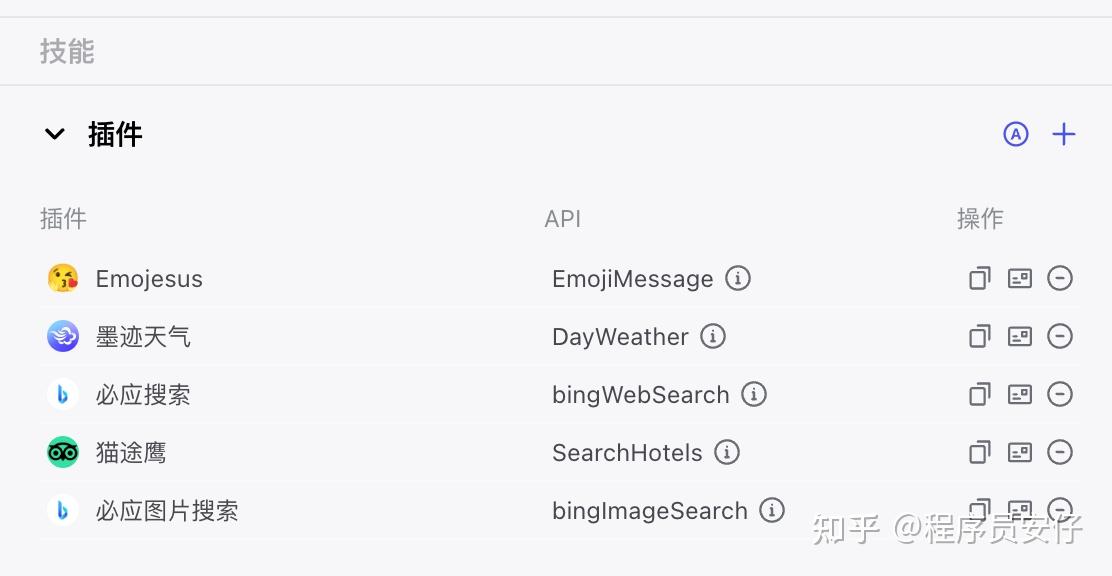Click the circled A auto-add icon
Screen dimensions: 1112x576
click(1016, 134)
